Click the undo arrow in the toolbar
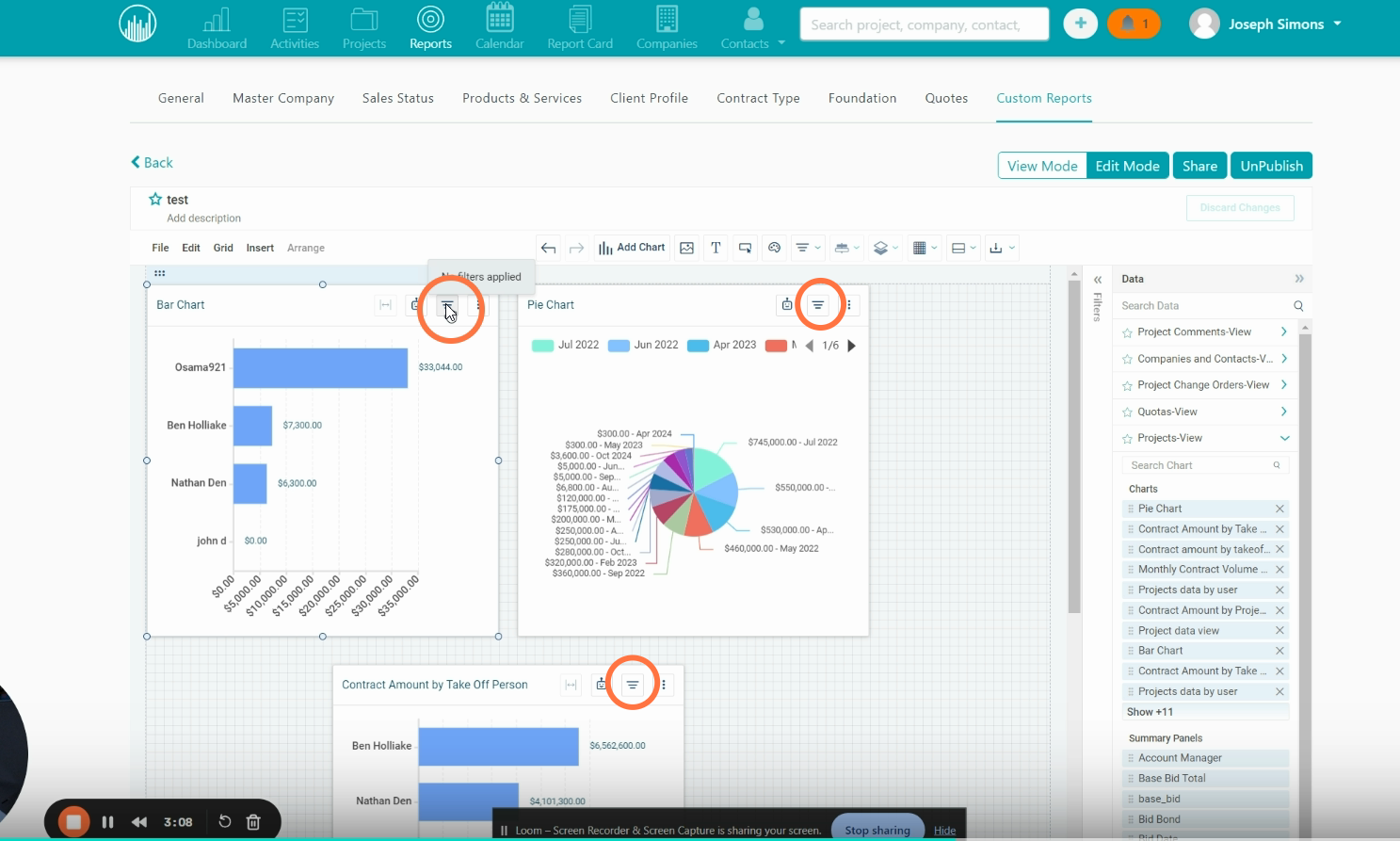This screenshot has height=841, width=1400. tap(548, 248)
